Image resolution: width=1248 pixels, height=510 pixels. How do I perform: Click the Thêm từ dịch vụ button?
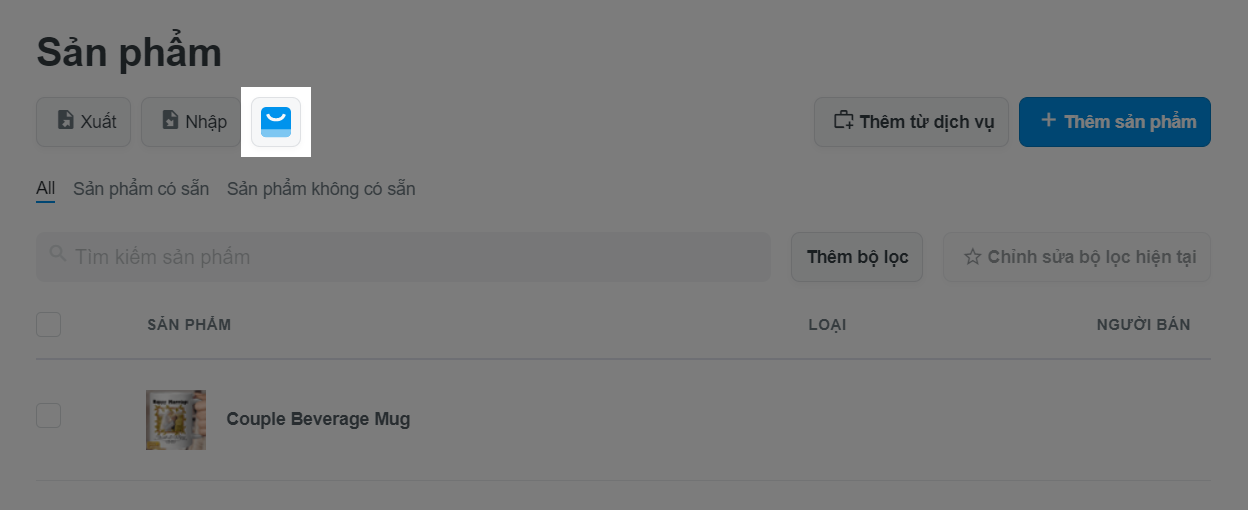(911, 122)
